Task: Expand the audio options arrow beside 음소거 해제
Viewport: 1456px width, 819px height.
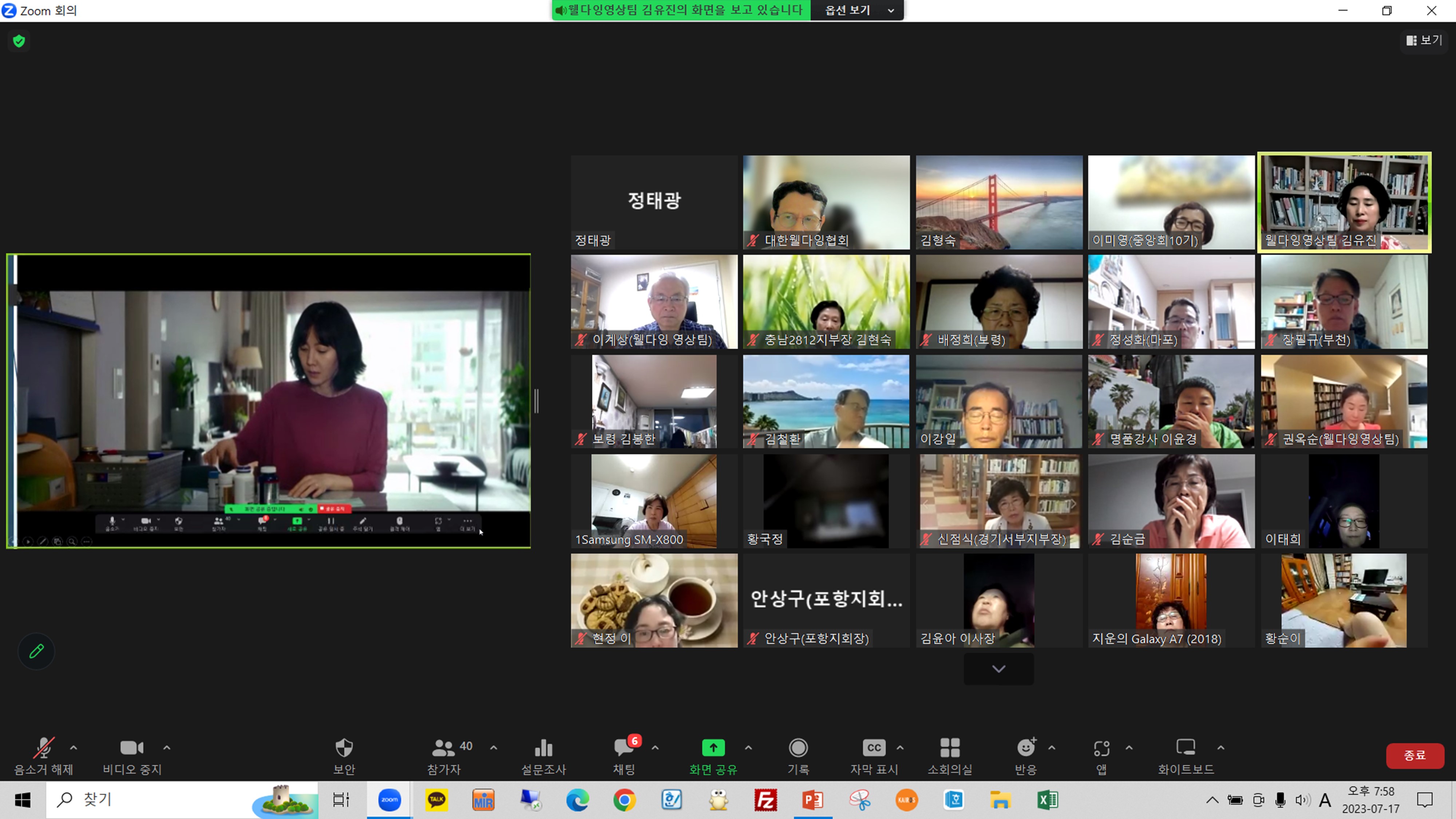Action: tap(74, 748)
